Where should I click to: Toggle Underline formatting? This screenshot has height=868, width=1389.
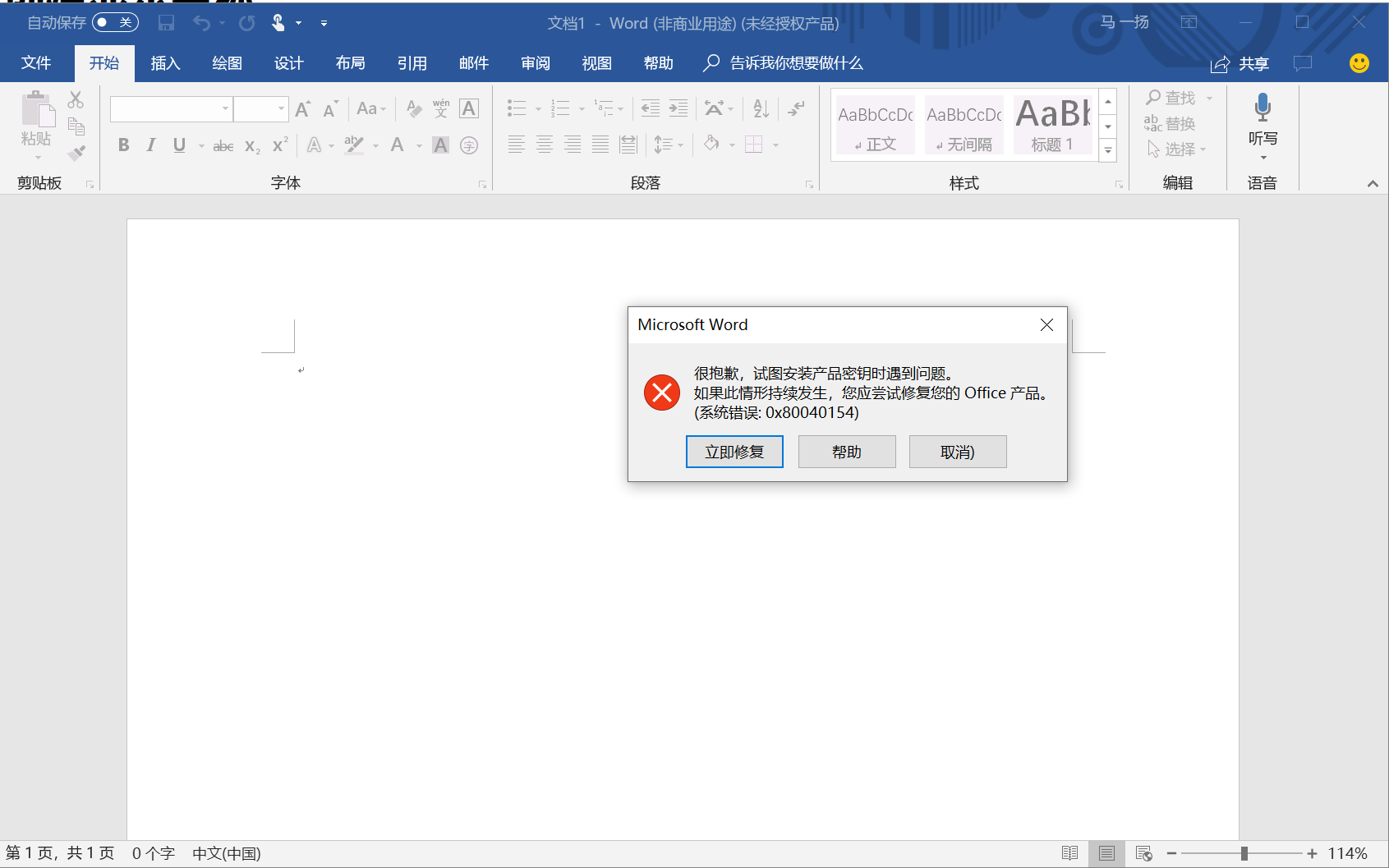[179, 145]
